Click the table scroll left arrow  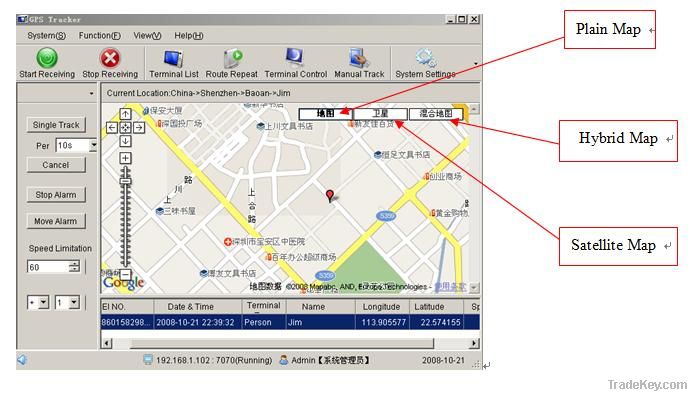click(106, 343)
